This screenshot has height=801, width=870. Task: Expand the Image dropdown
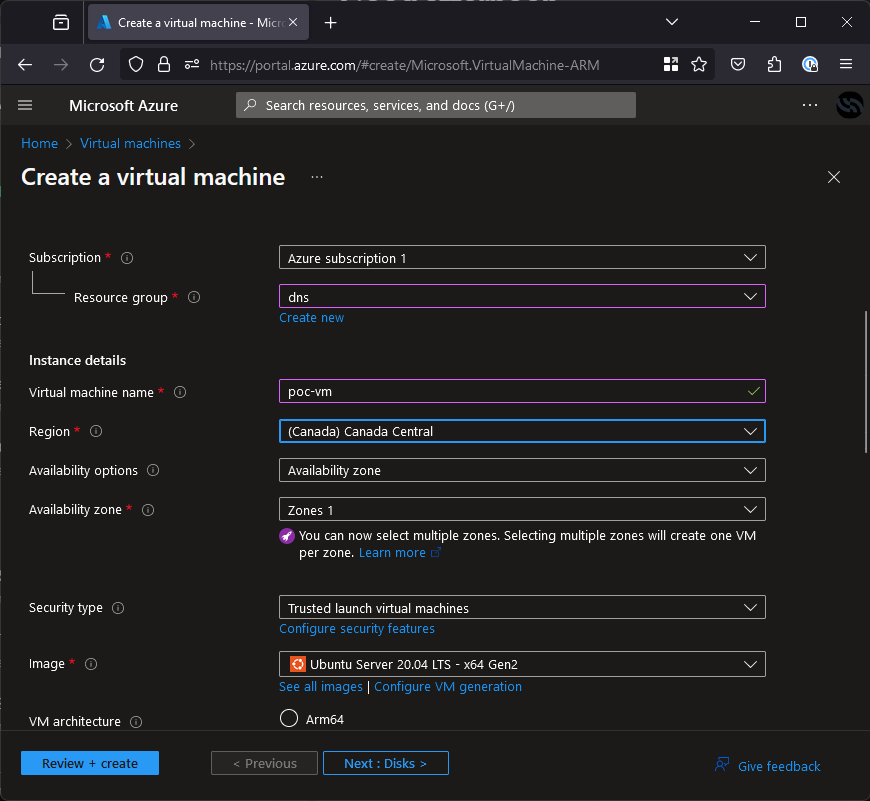point(522,664)
